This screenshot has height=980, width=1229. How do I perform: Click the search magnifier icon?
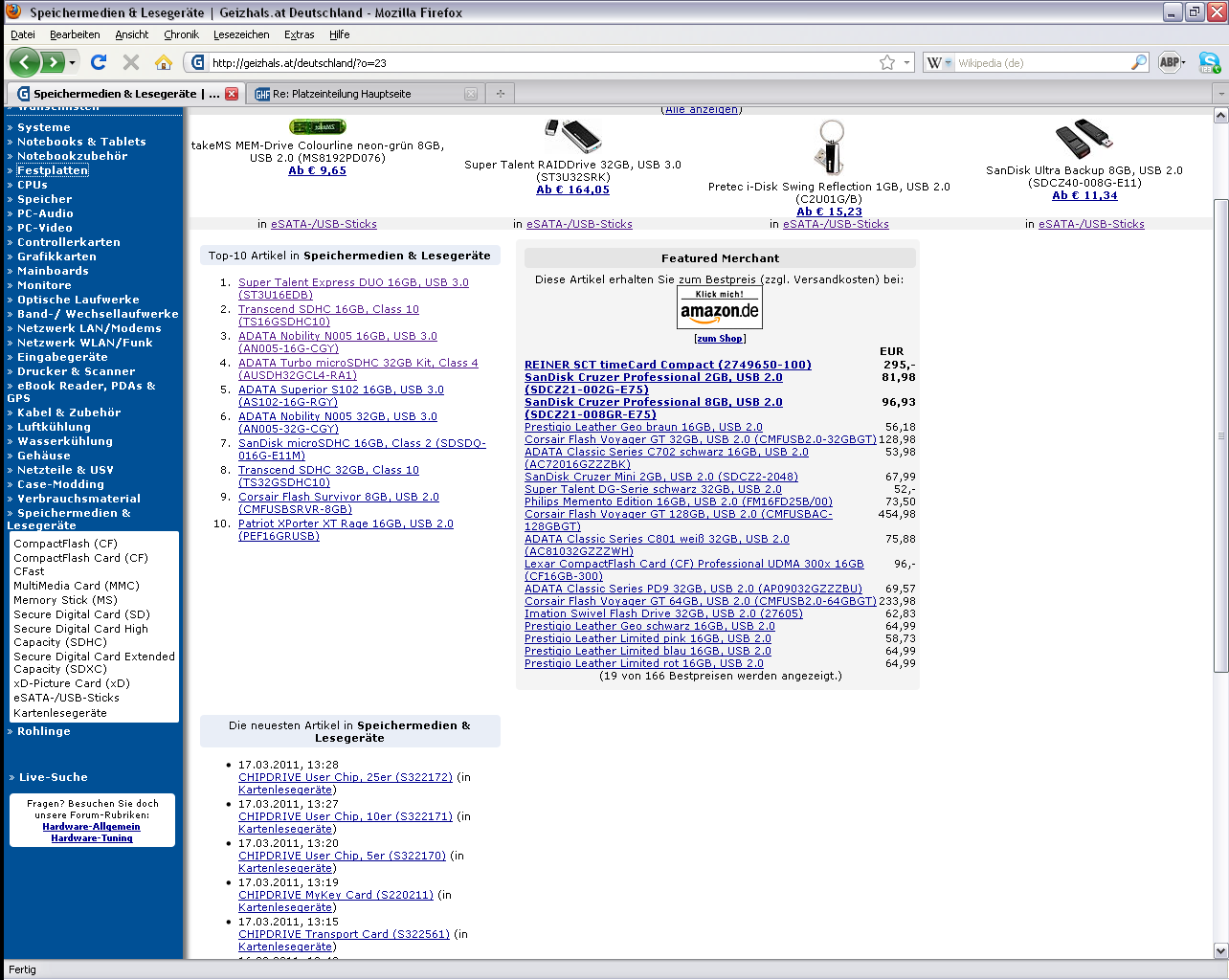pyautogui.click(x=1139, y=62)
